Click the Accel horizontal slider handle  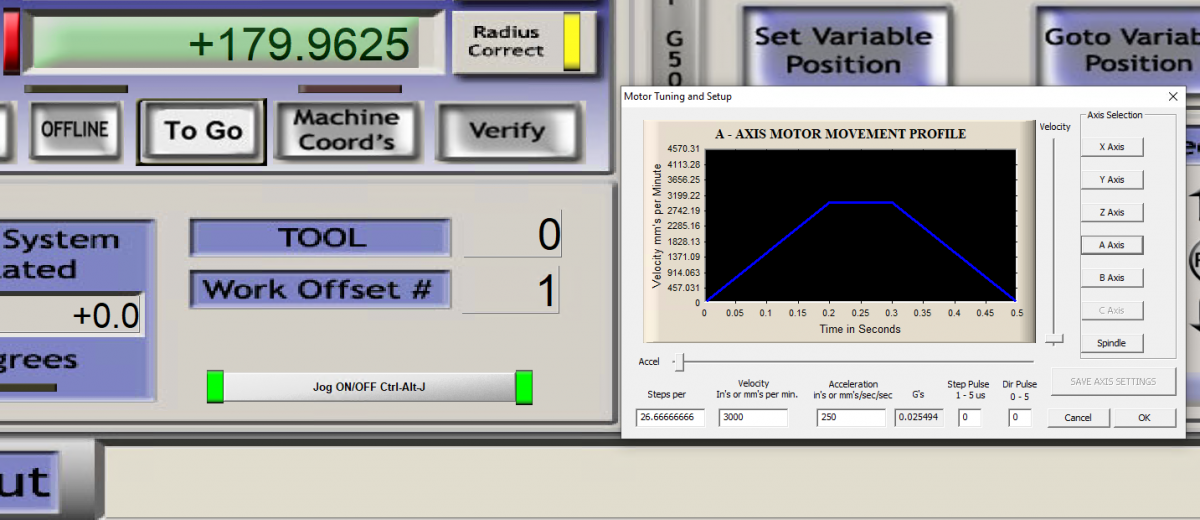coord(682,361)
